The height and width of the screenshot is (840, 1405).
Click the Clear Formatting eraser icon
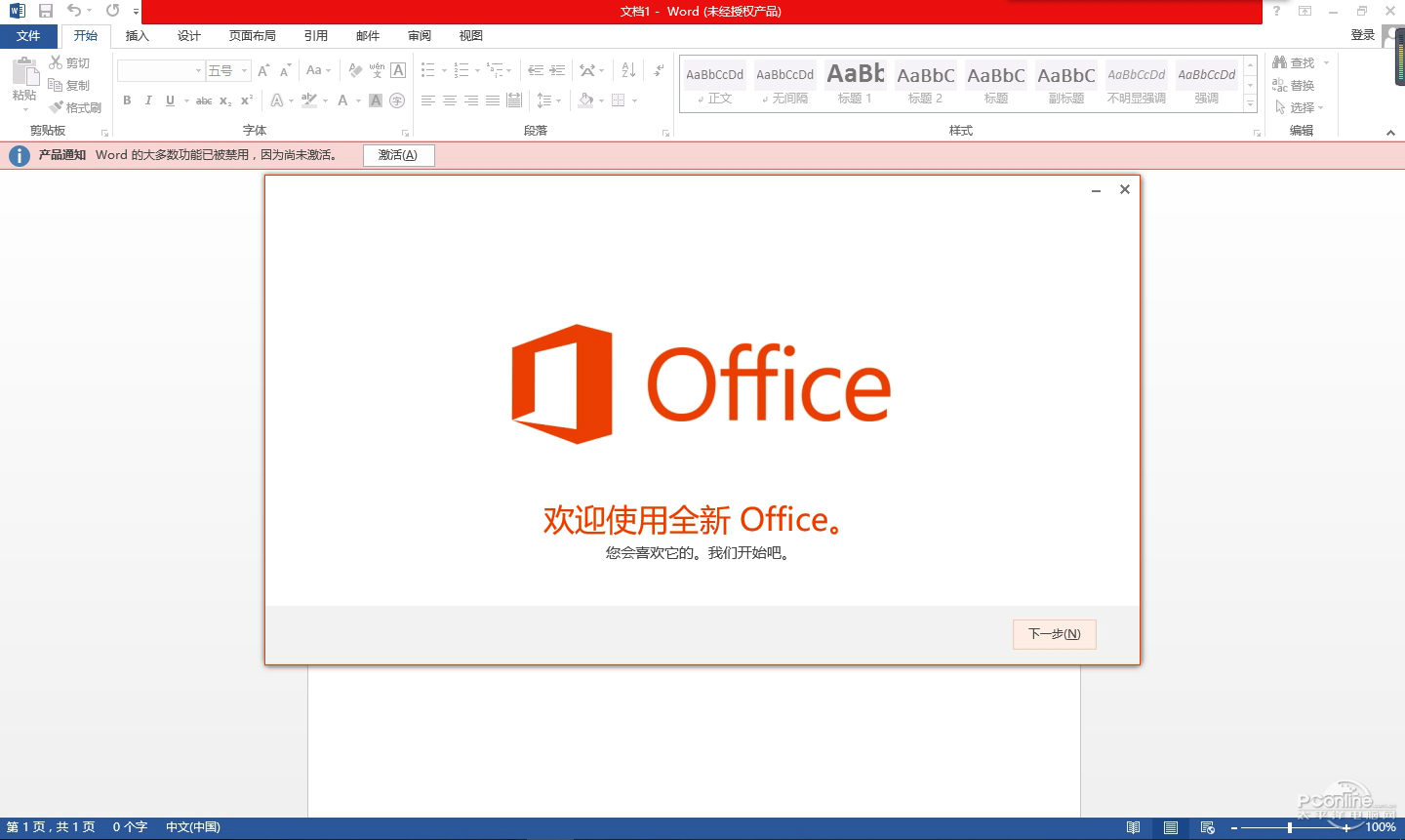pos(355,70)
